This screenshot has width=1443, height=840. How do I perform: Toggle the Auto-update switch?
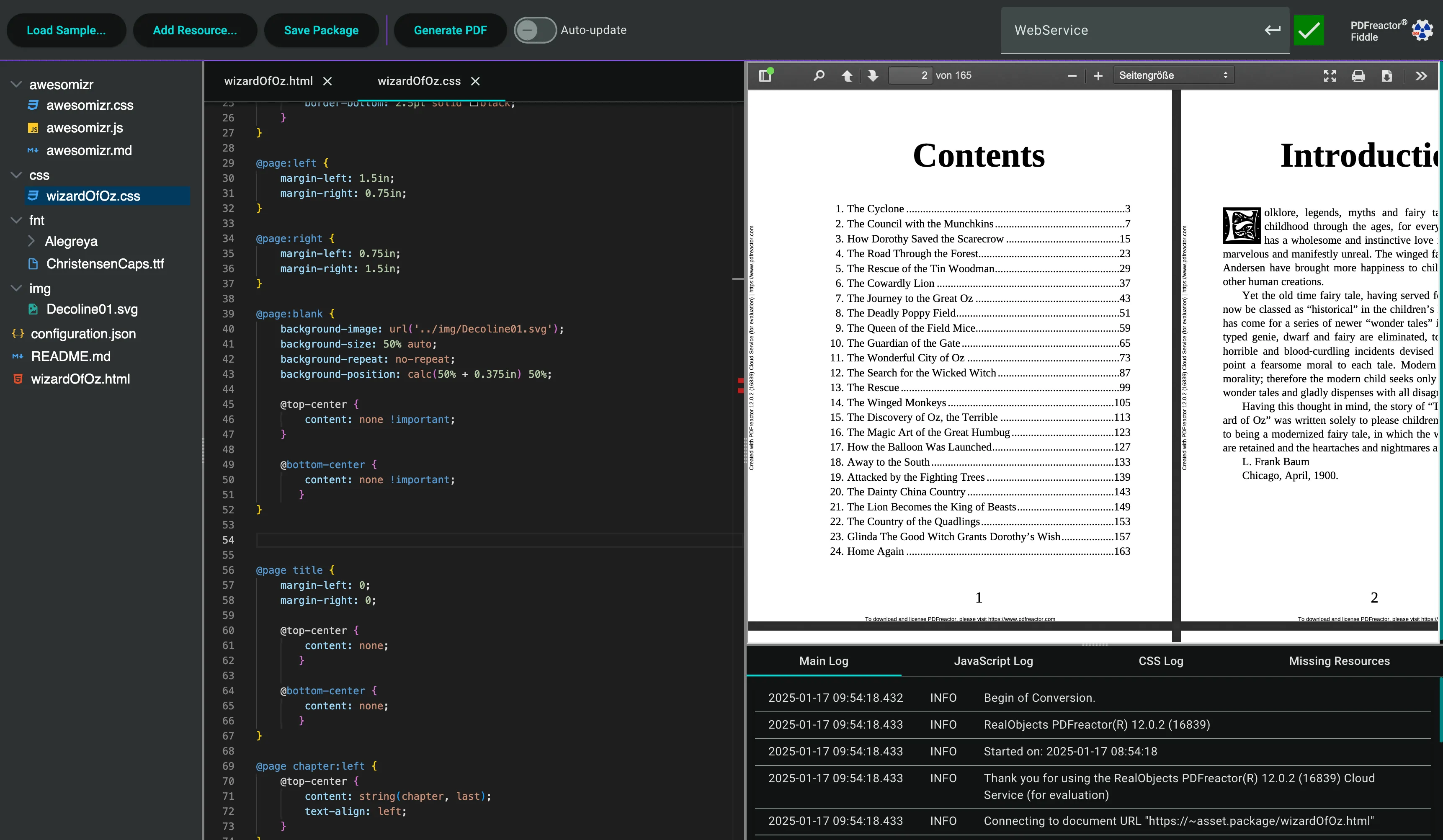pyautogui.click(x=535, y=30)
